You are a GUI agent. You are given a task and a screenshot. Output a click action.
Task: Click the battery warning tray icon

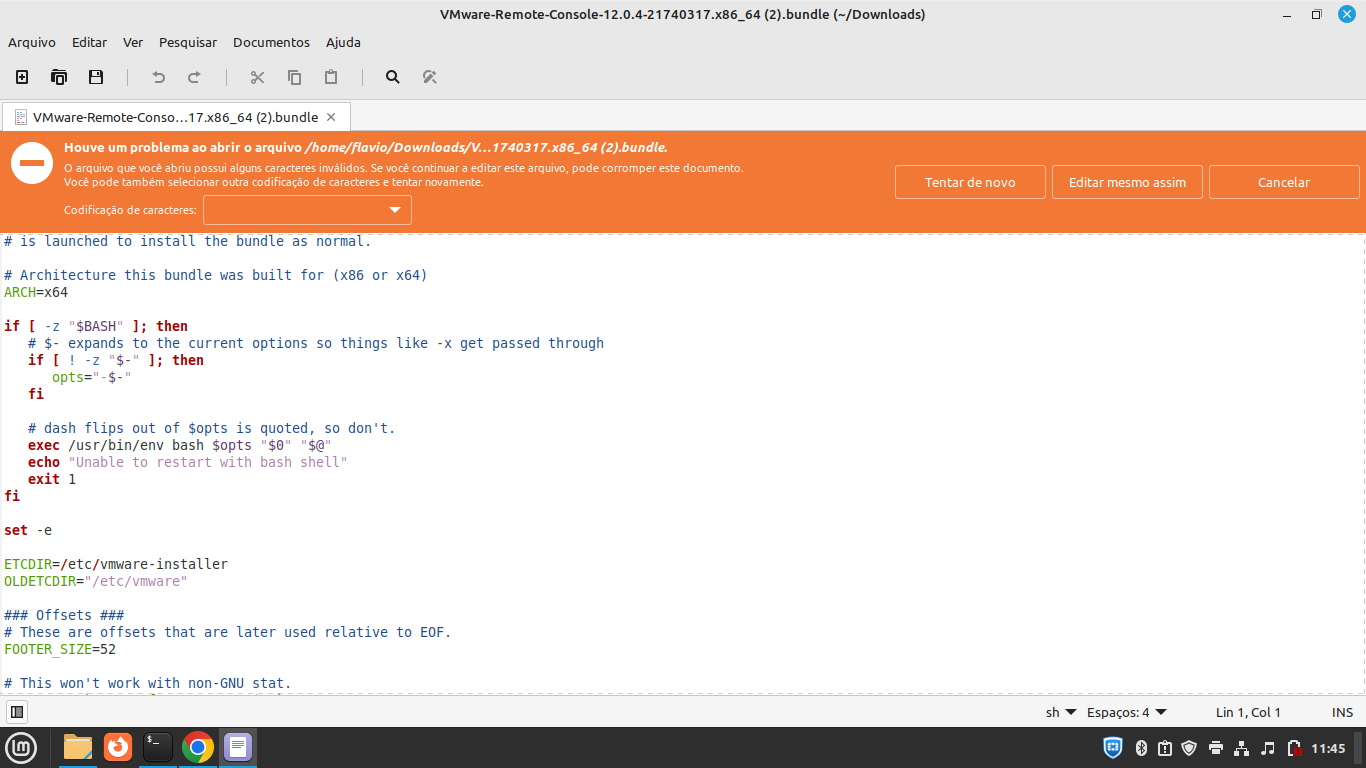pos(1294,747)
